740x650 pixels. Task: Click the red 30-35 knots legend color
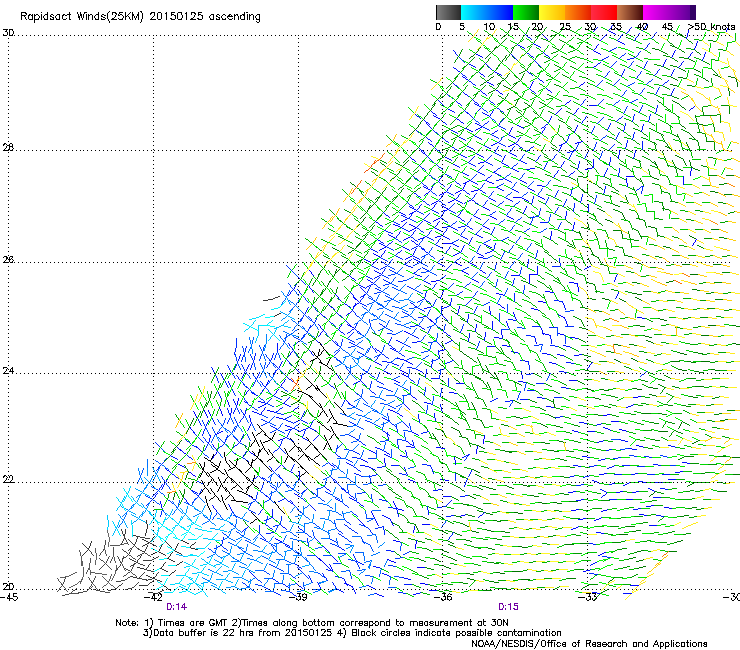(x=604, y=12)
